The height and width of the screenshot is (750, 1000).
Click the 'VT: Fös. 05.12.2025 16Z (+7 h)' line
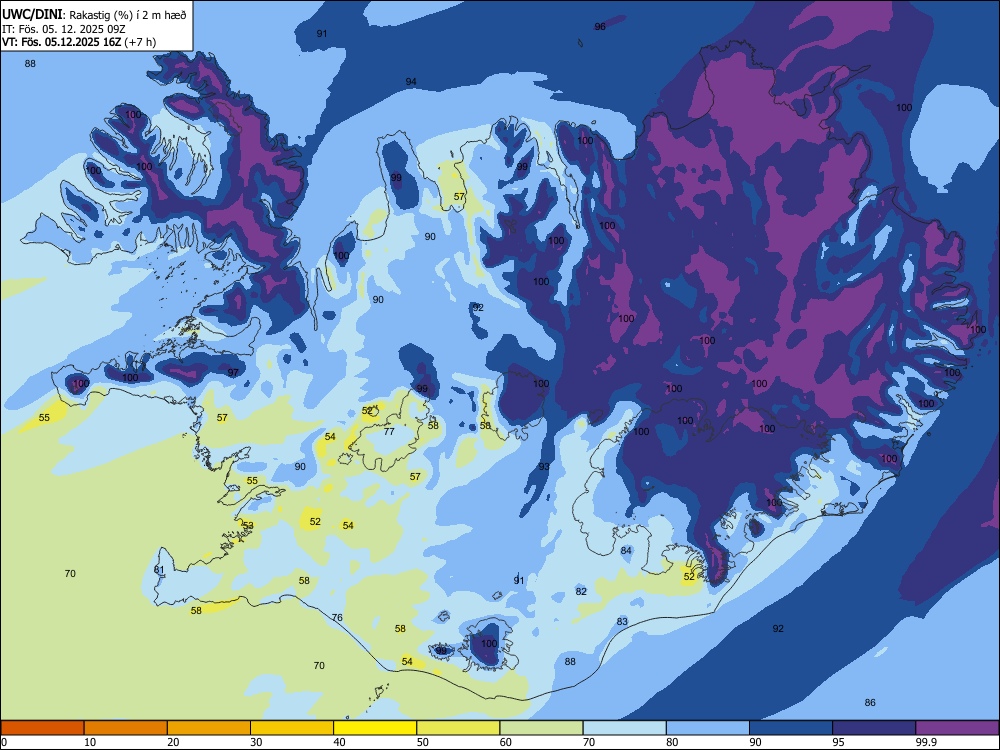(x=79, y=42)
